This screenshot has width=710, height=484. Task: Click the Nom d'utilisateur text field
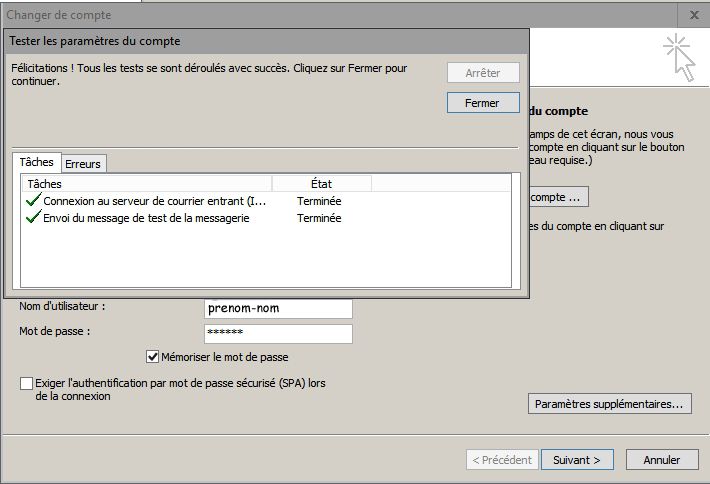pyautogui.click(x=278, y=308)
